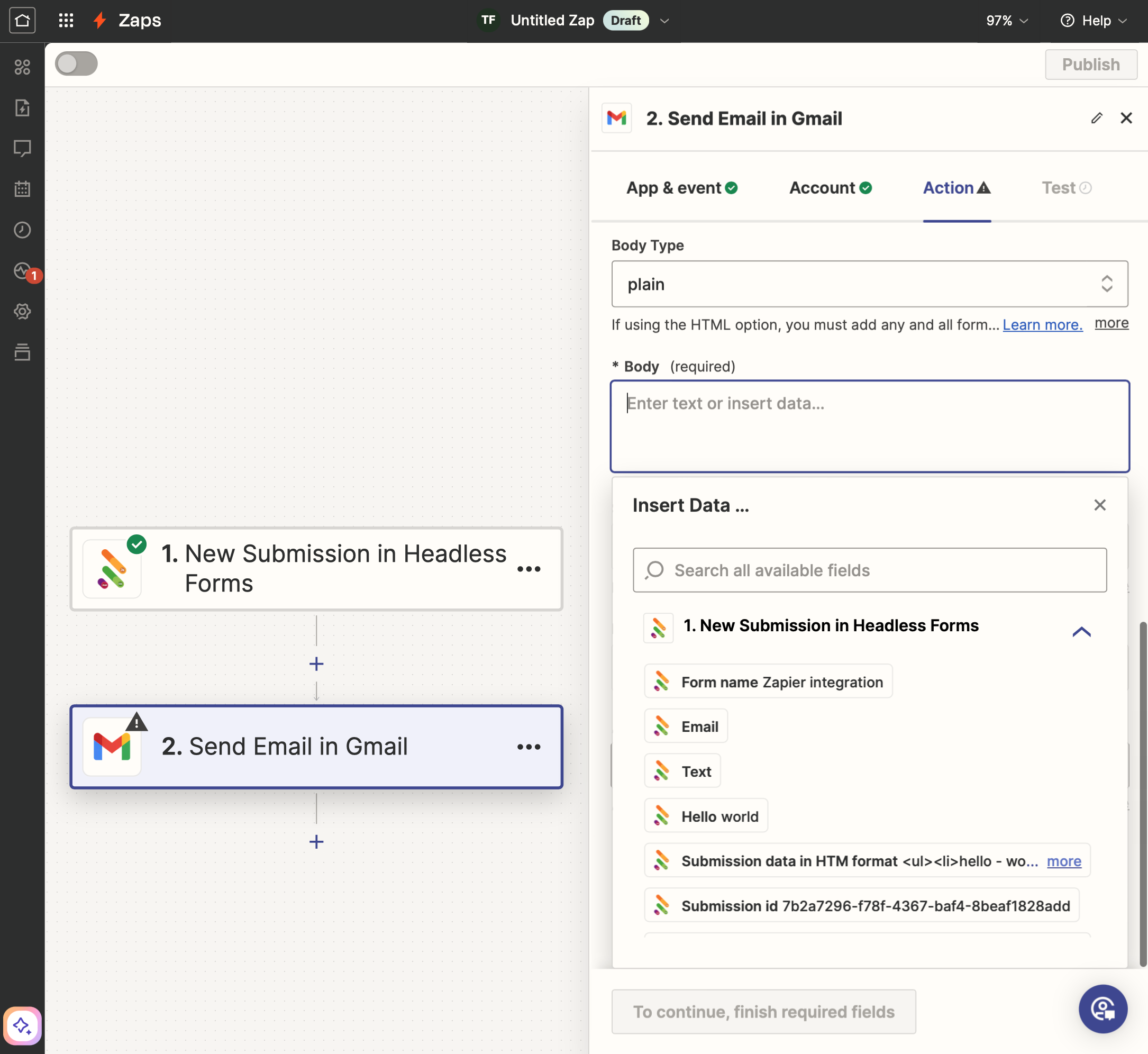Click the Headless Forms trigger icon
This screenshot has height=1054, width=1148.
[x=113, y=567]
